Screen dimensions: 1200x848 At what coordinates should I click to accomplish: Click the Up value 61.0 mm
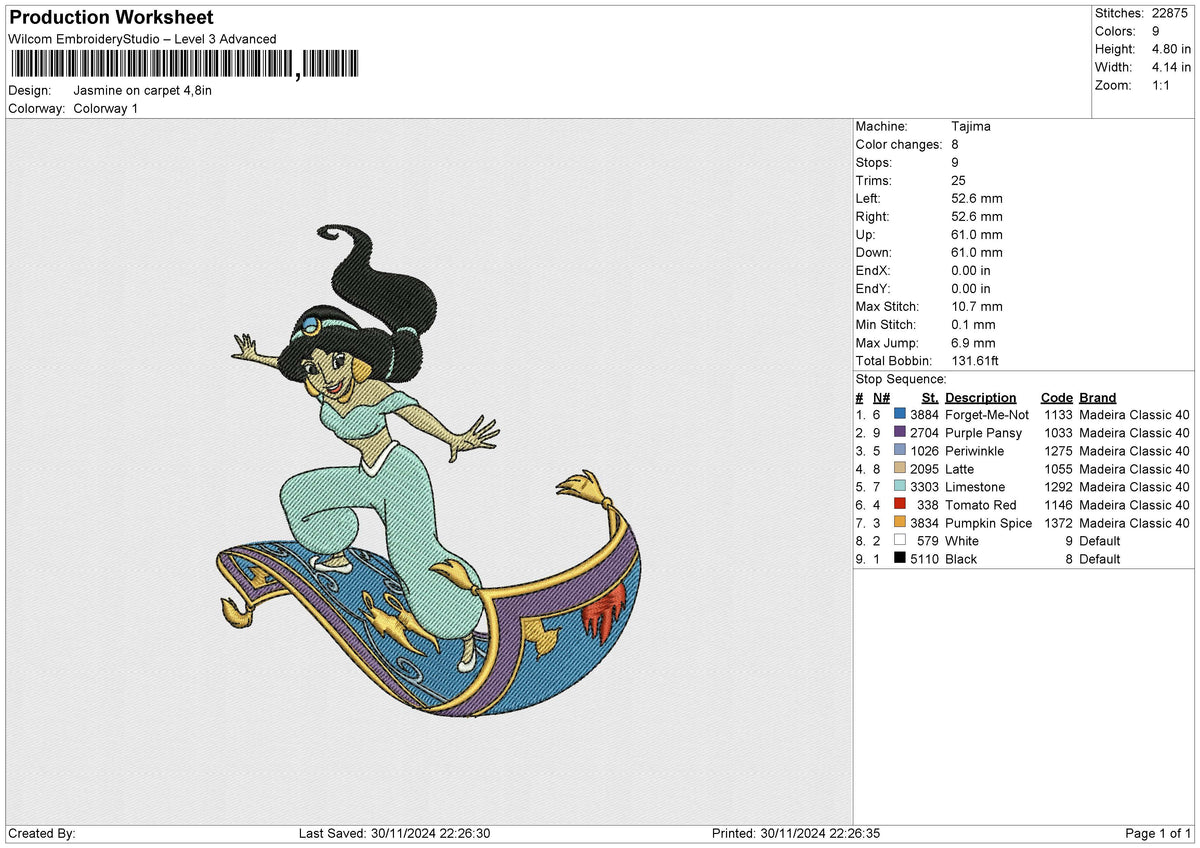pyautogui.click(x=977, y=234)
